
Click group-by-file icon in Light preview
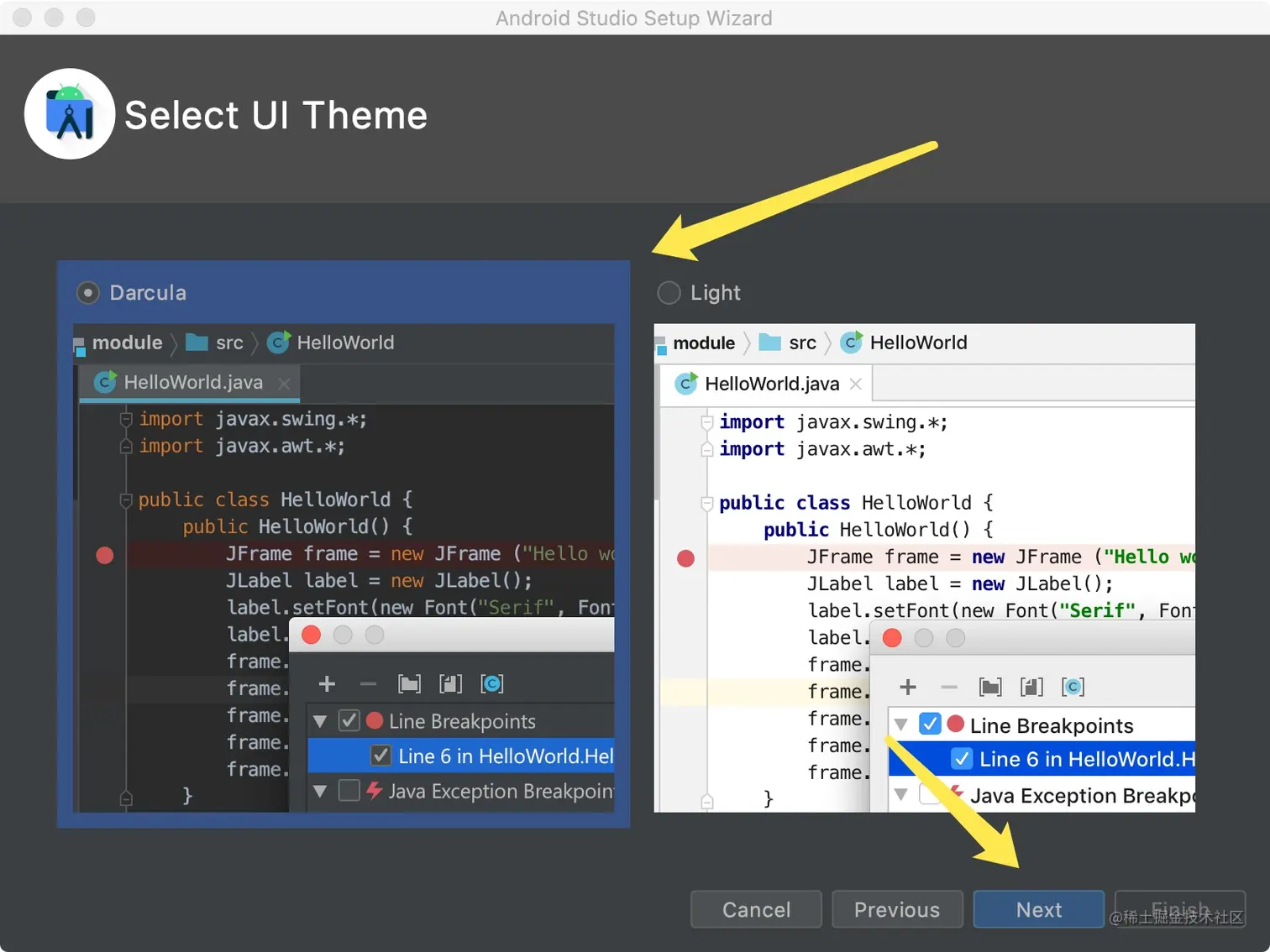(x=1031, y=687)
